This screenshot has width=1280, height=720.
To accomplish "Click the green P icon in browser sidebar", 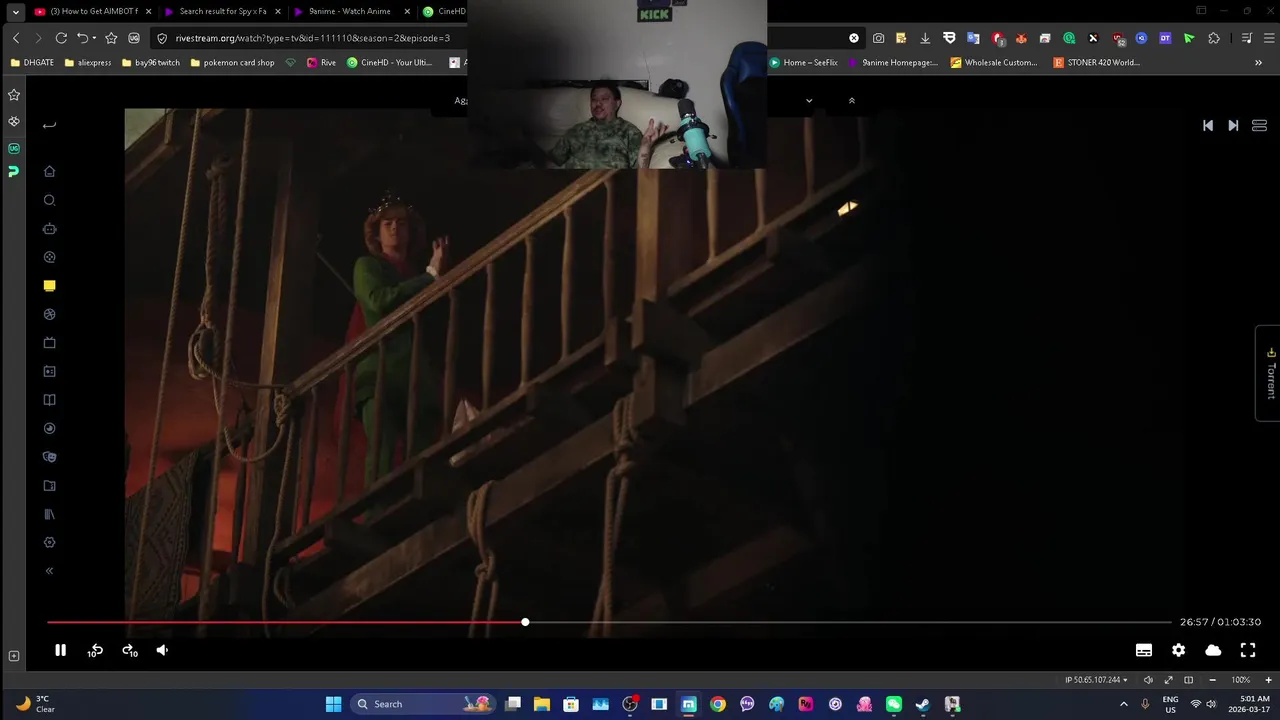I will 14,172.
